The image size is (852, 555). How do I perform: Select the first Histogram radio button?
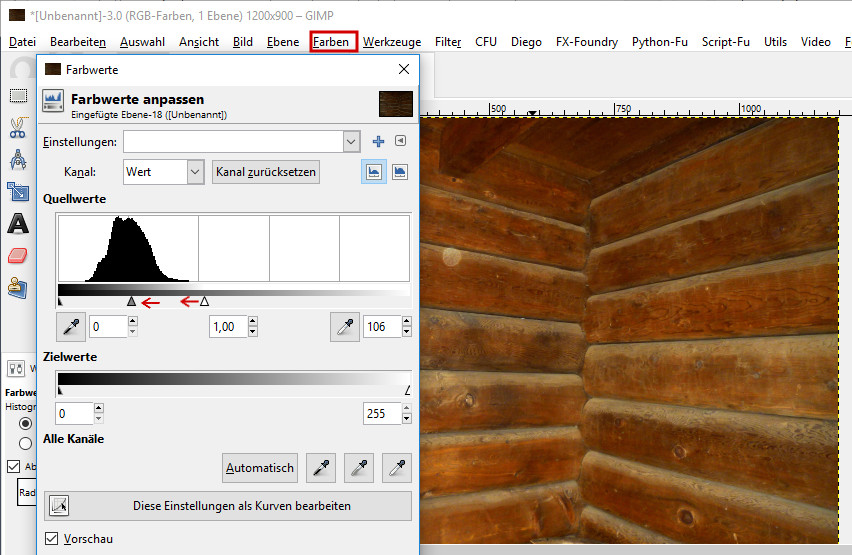26,422
